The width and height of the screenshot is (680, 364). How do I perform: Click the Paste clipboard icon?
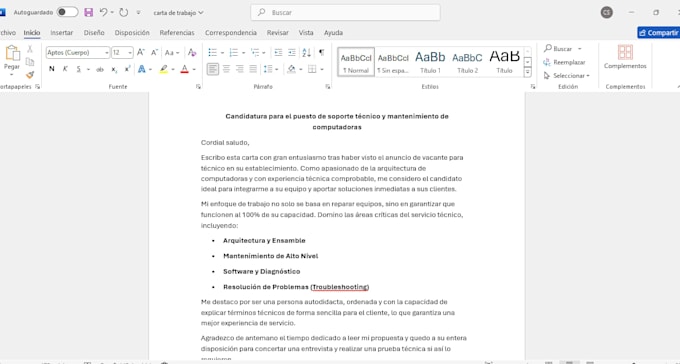click(12, 53)
